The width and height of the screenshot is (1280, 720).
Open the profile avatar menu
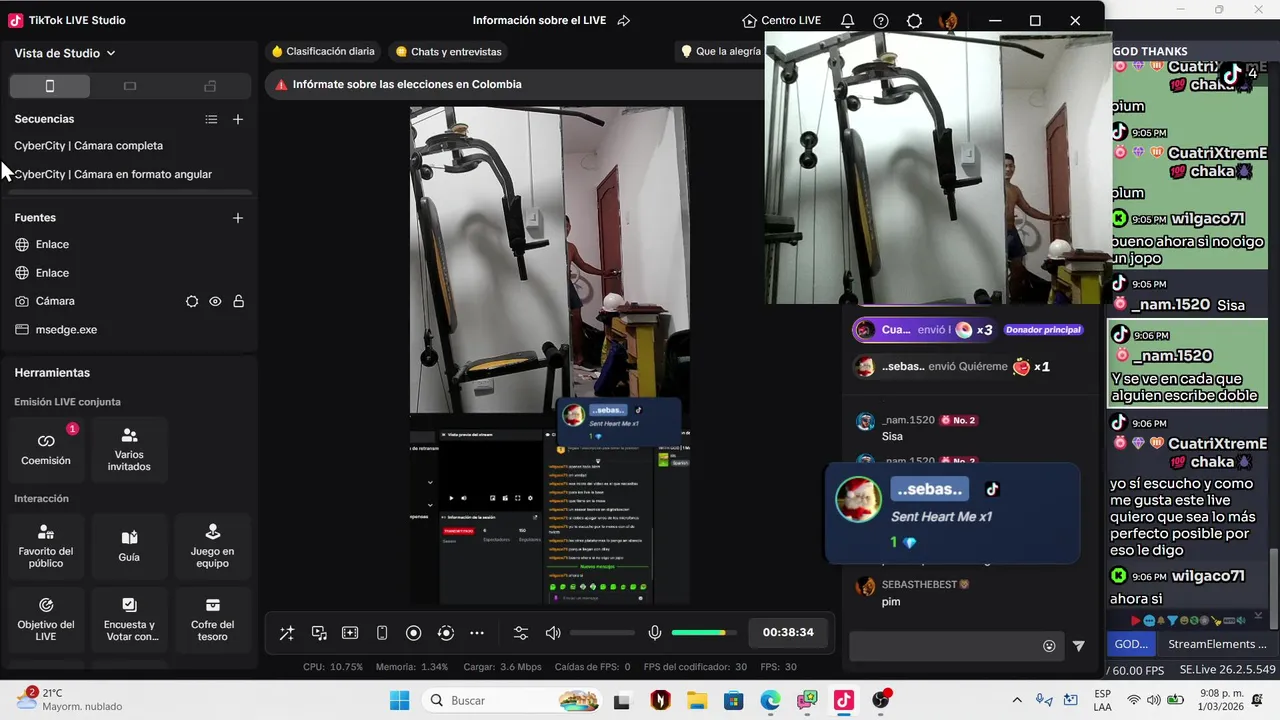coord(949,20)
